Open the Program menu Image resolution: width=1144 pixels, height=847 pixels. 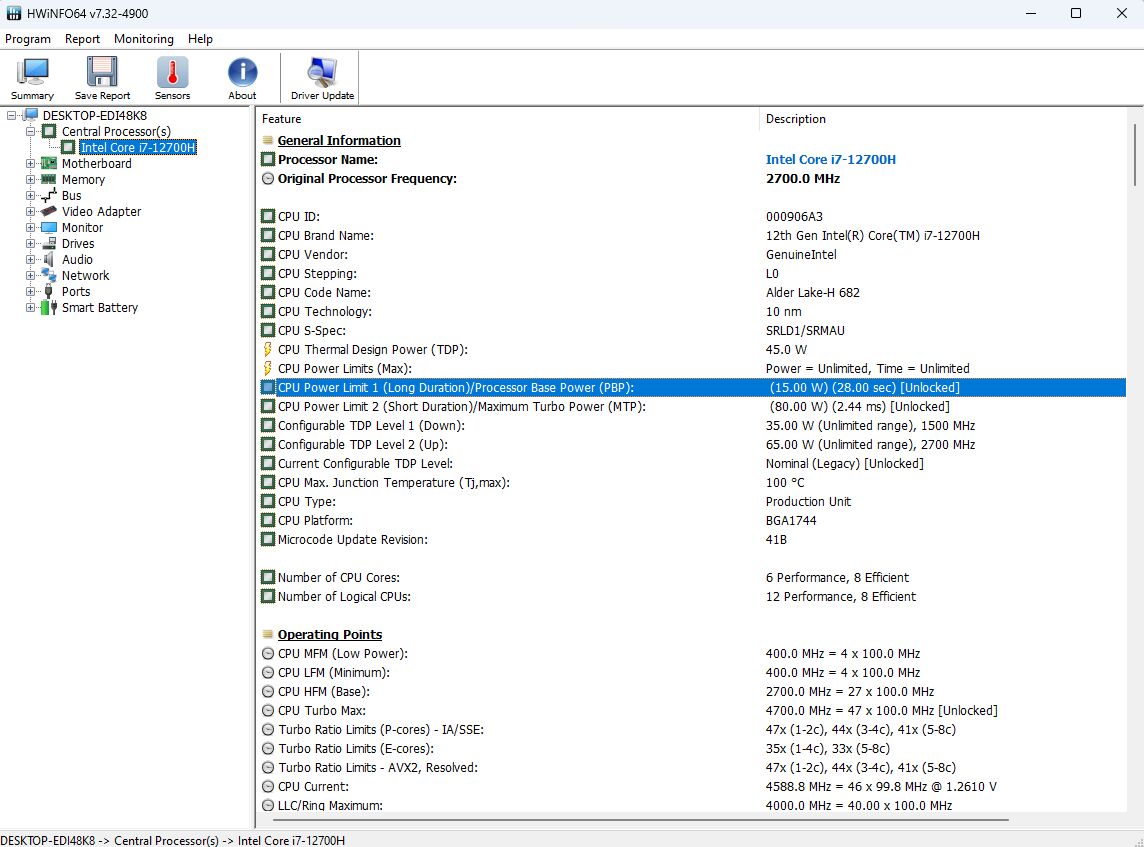point(28,39)
